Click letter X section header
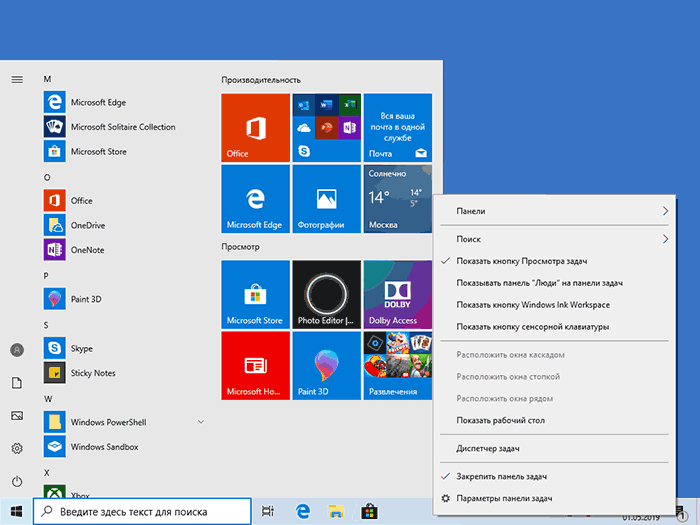This screenshot has width=700, height=525. tap(46, 472)
